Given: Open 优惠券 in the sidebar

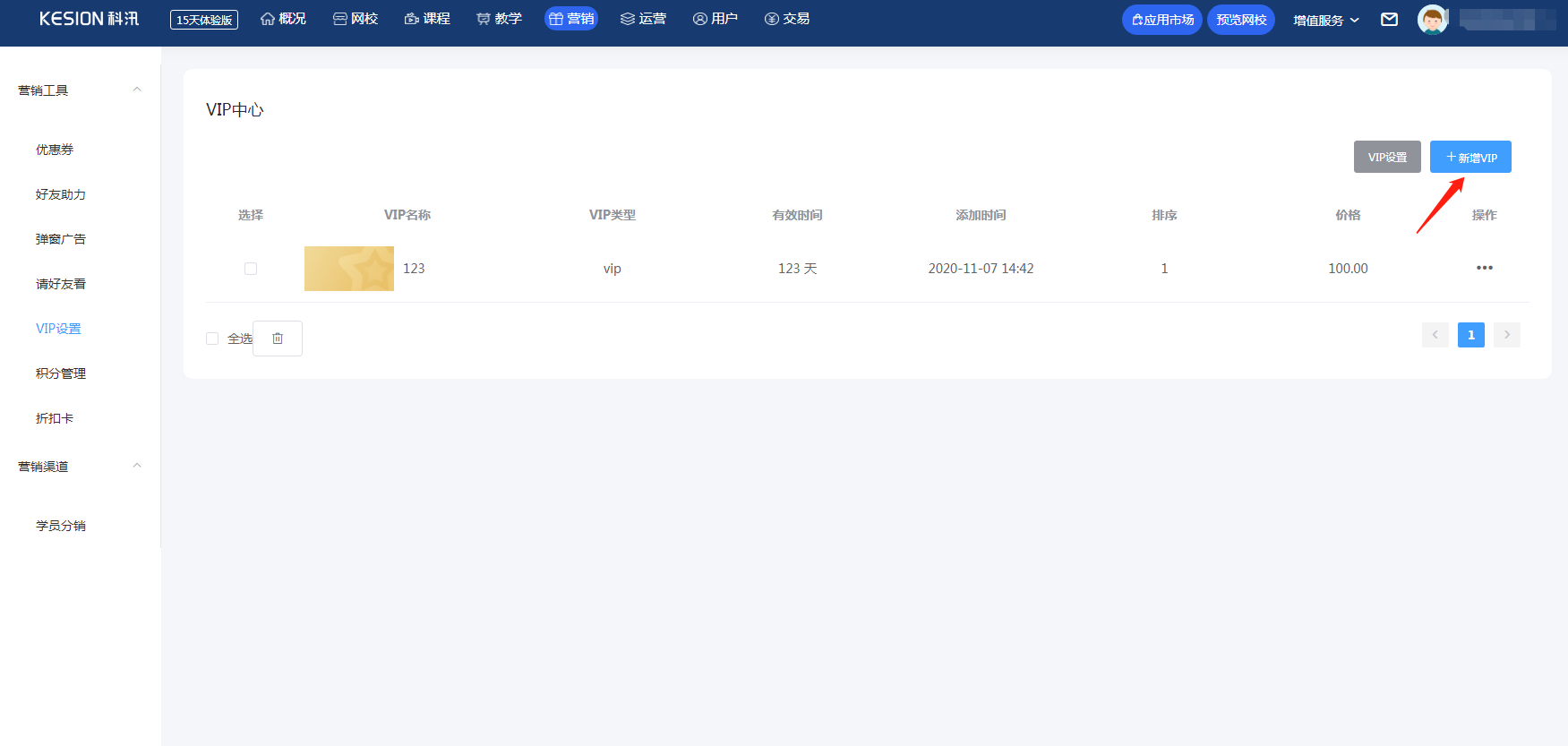Looking at the screenshot, I should pos(55,150).
